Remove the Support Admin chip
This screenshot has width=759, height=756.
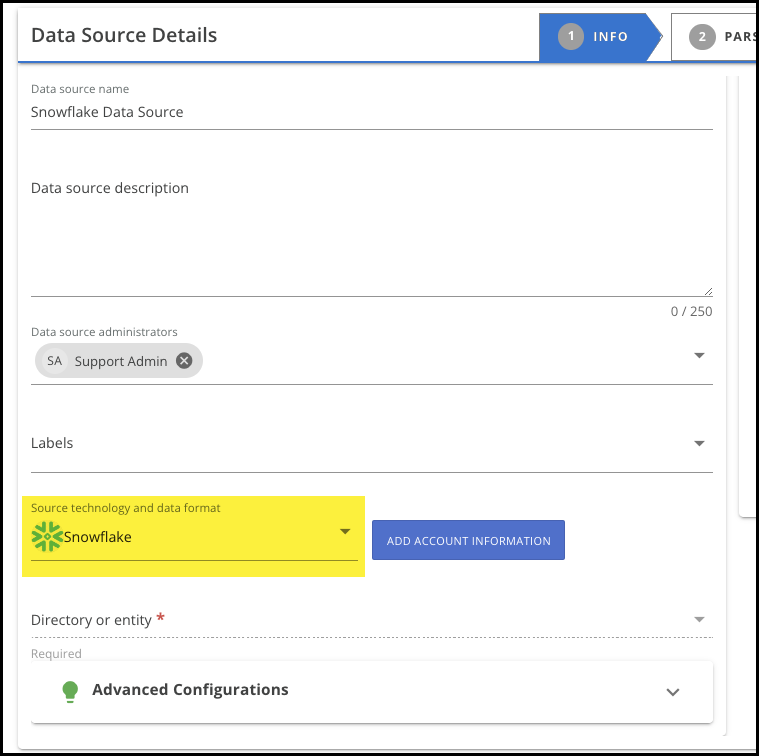tap(184, 361)
